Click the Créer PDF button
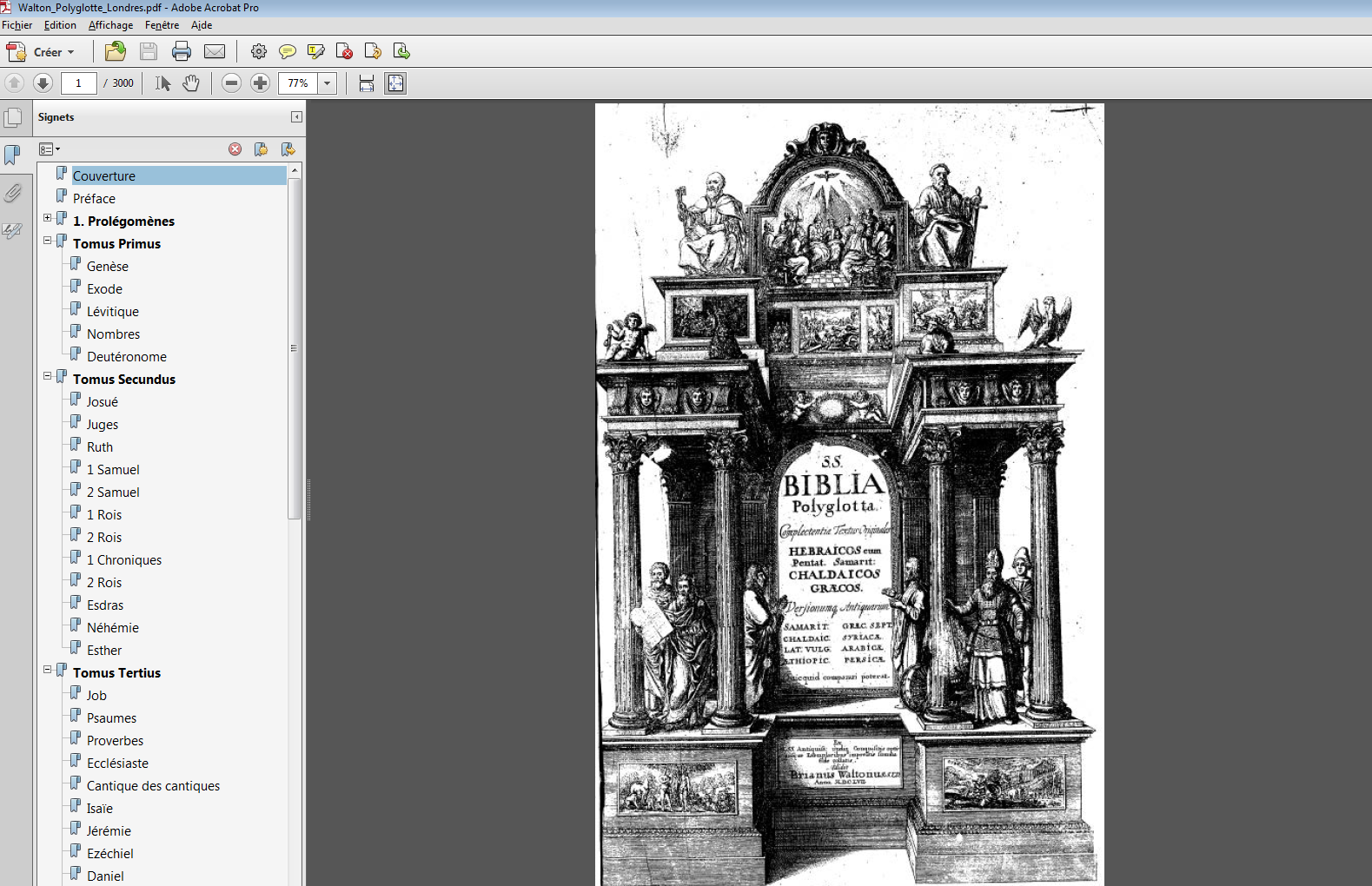This screenshot has height=886, width=1372. click(x=41, y=52)
